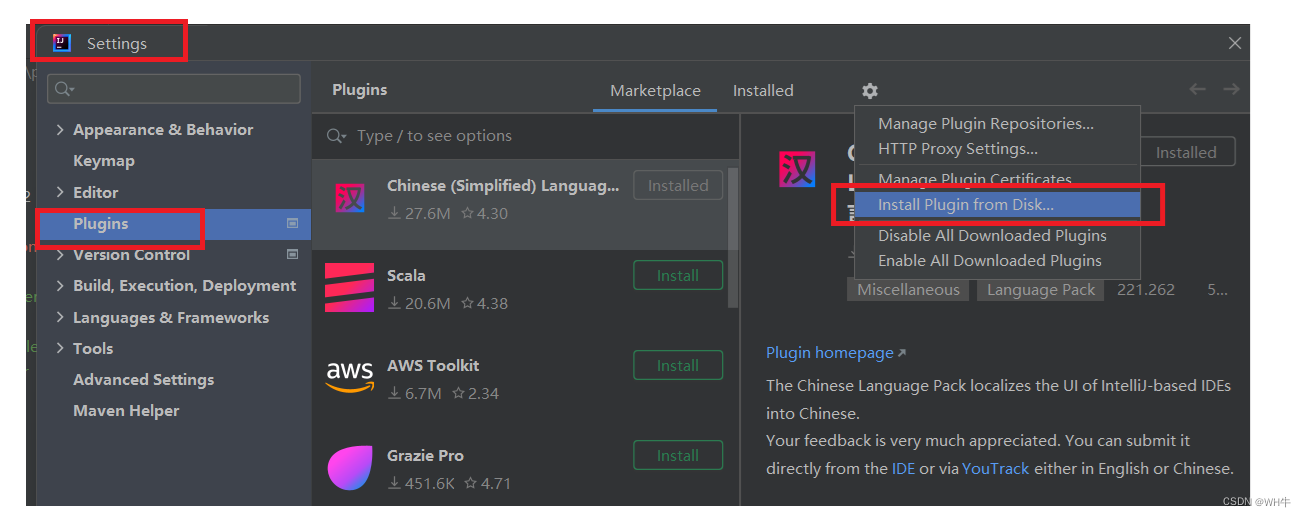Expand the Tools settings node
1306x517 pixels.
pos(60,349)
